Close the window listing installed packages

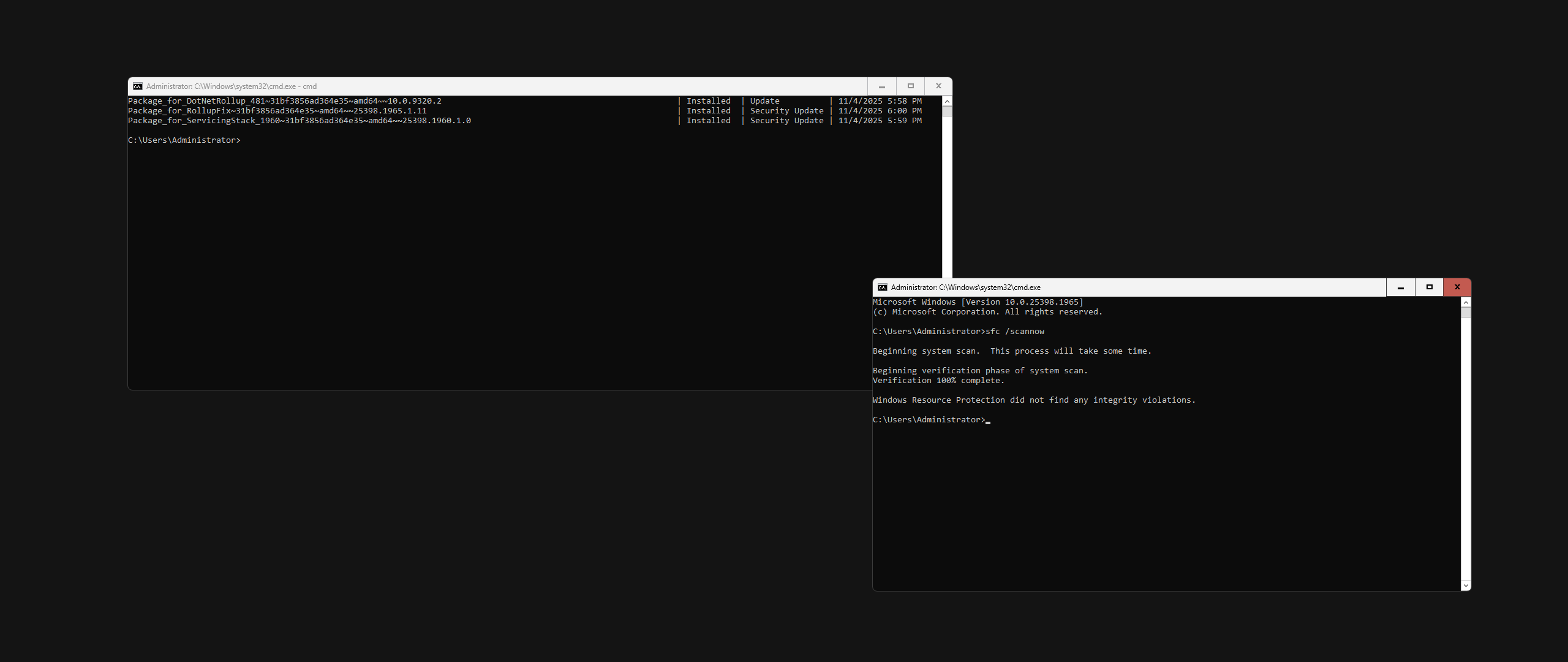(x=938, y=86)
